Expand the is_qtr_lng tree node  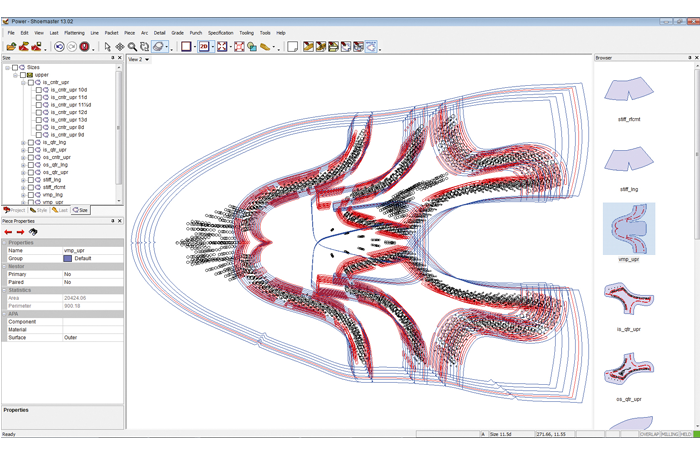23,142
